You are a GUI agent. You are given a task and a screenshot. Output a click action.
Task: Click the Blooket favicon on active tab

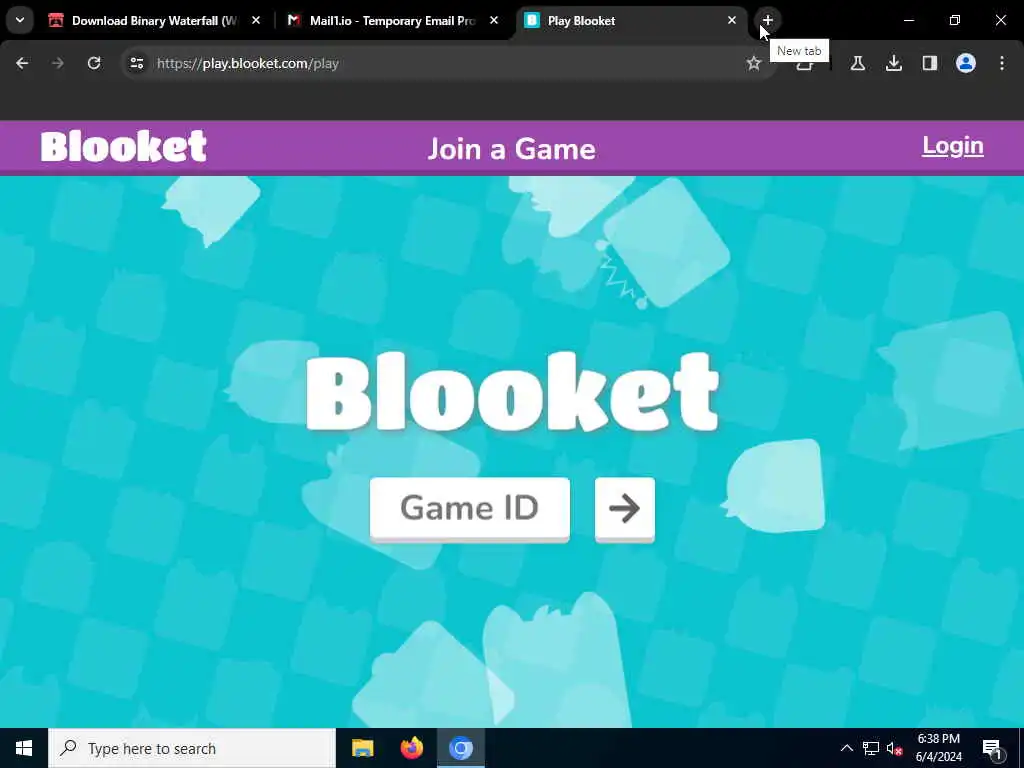coord(532,21)
